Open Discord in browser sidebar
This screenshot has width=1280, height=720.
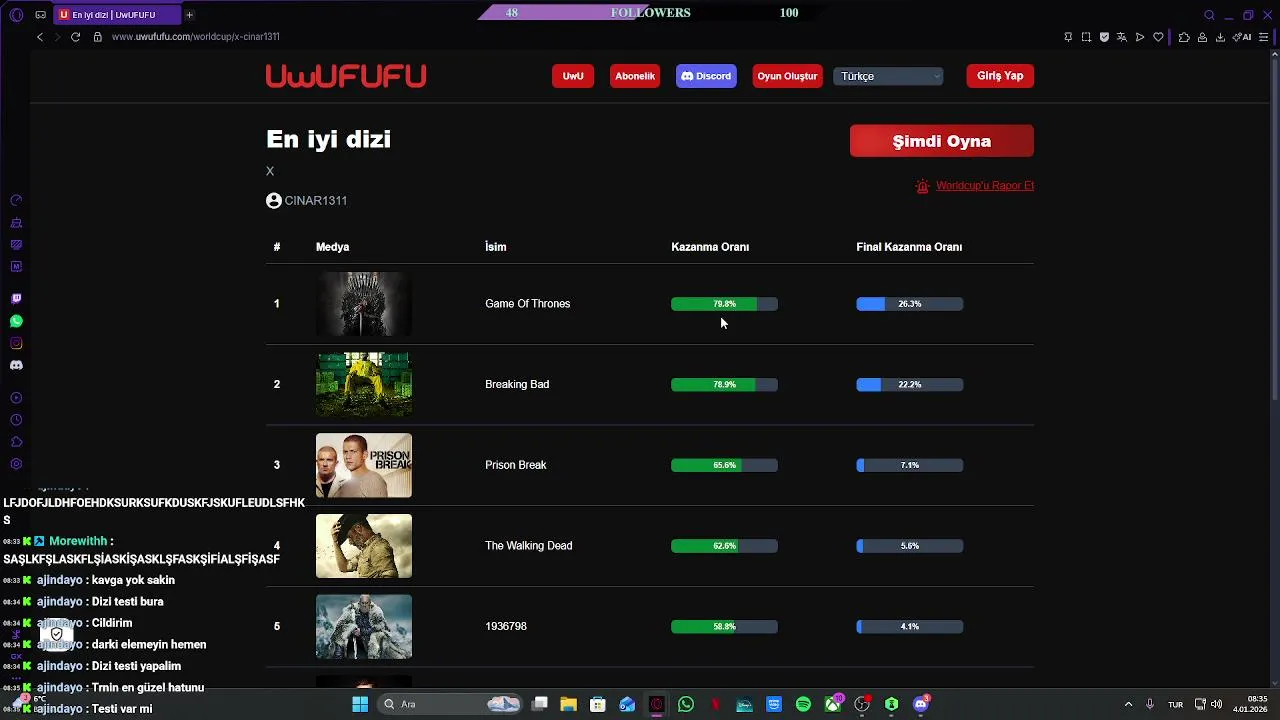coord(16,365)
